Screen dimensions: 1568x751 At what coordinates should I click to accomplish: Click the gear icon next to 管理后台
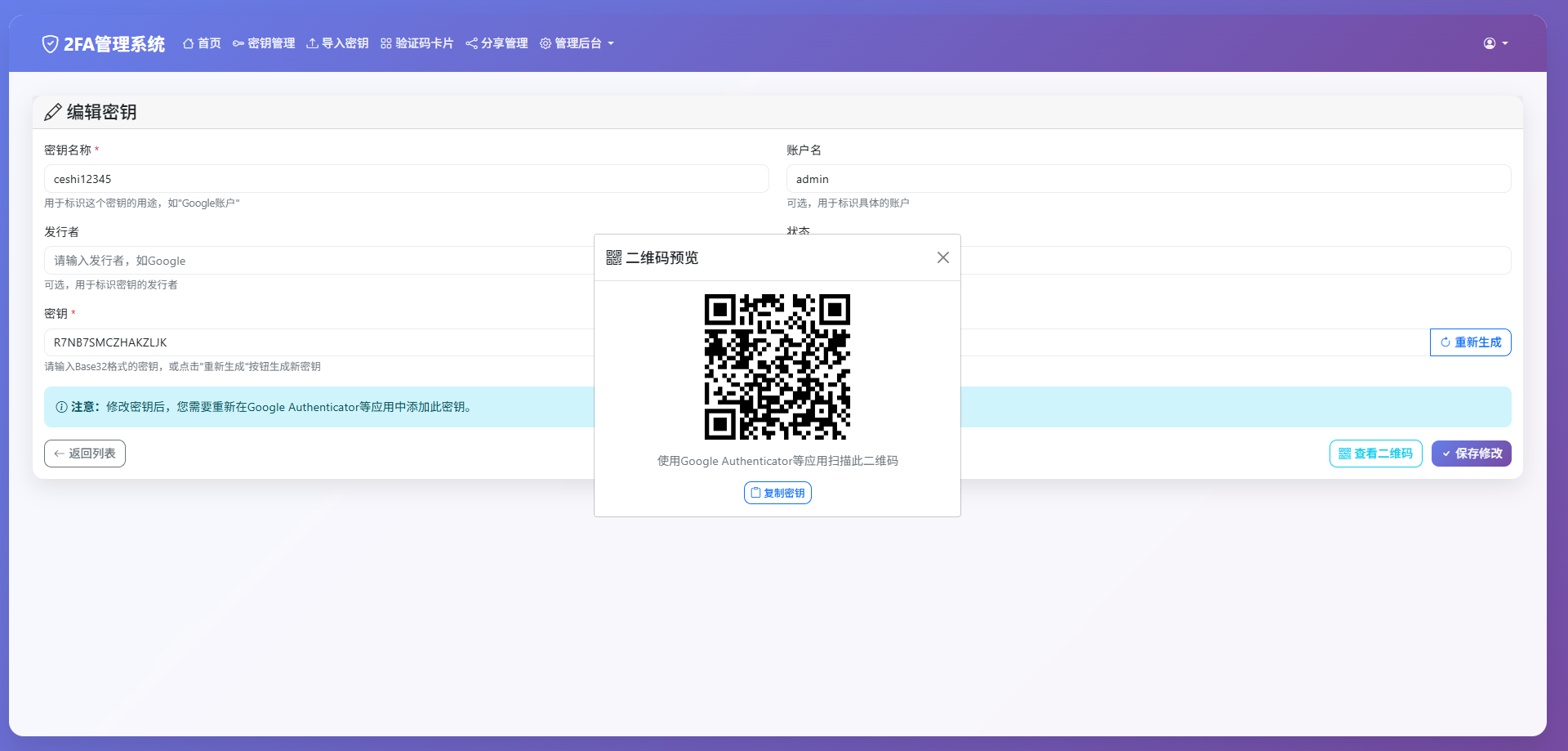point(546,43)
